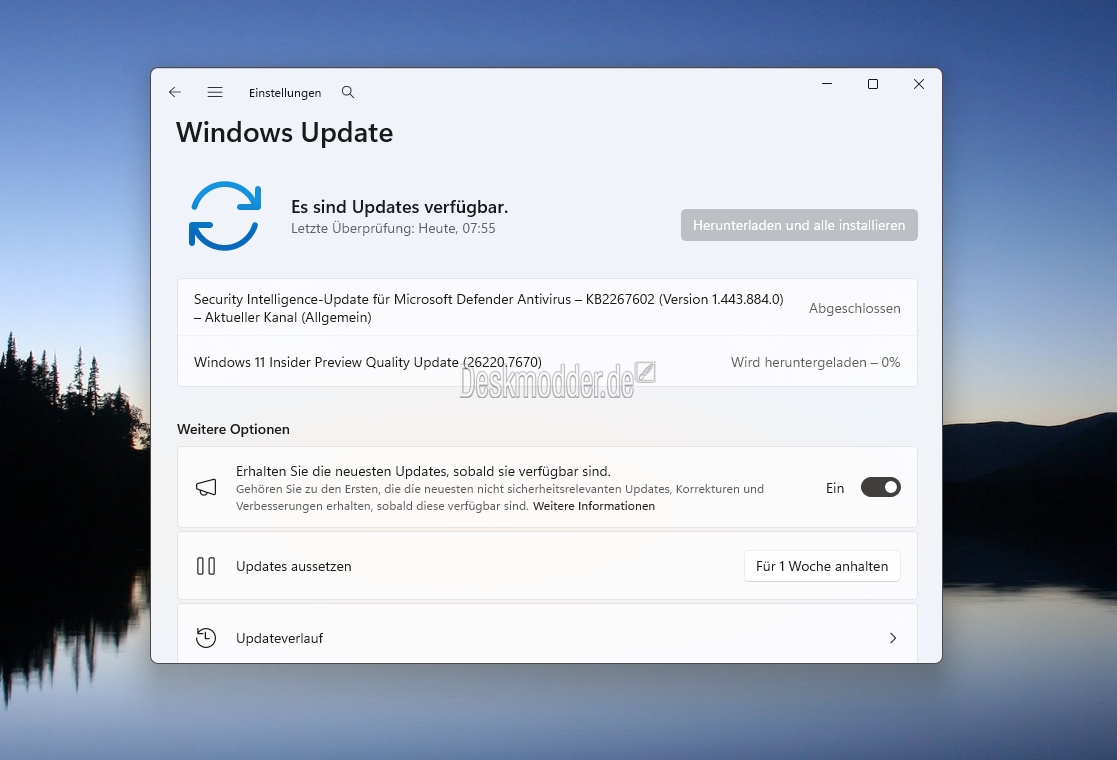Minimize the Settings window

pyautogui.click(x=827, y=85)
